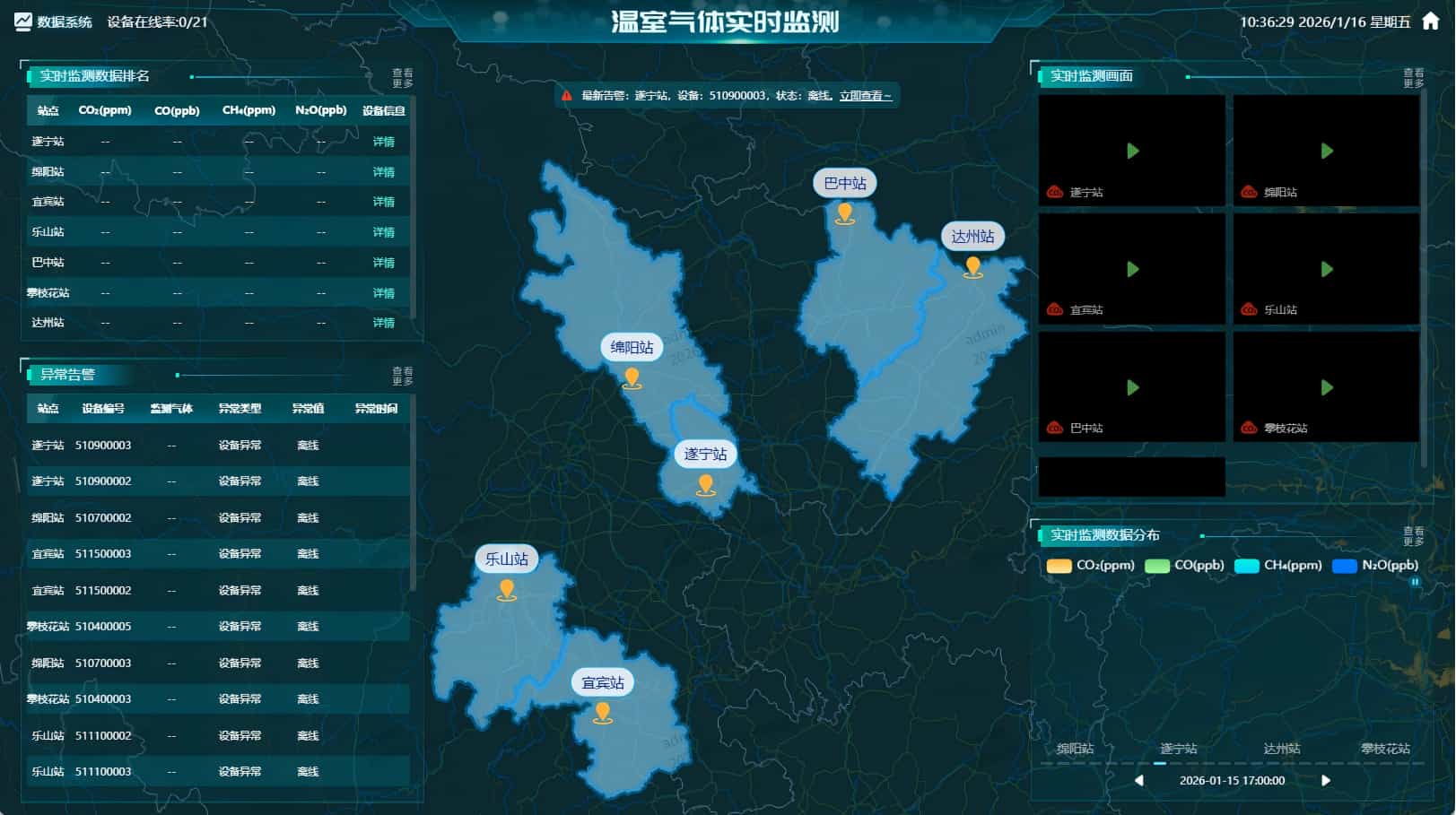Click the 立即查看 alert link
1456x815 pixels.
pyautogui.click(x=863, y=96)
